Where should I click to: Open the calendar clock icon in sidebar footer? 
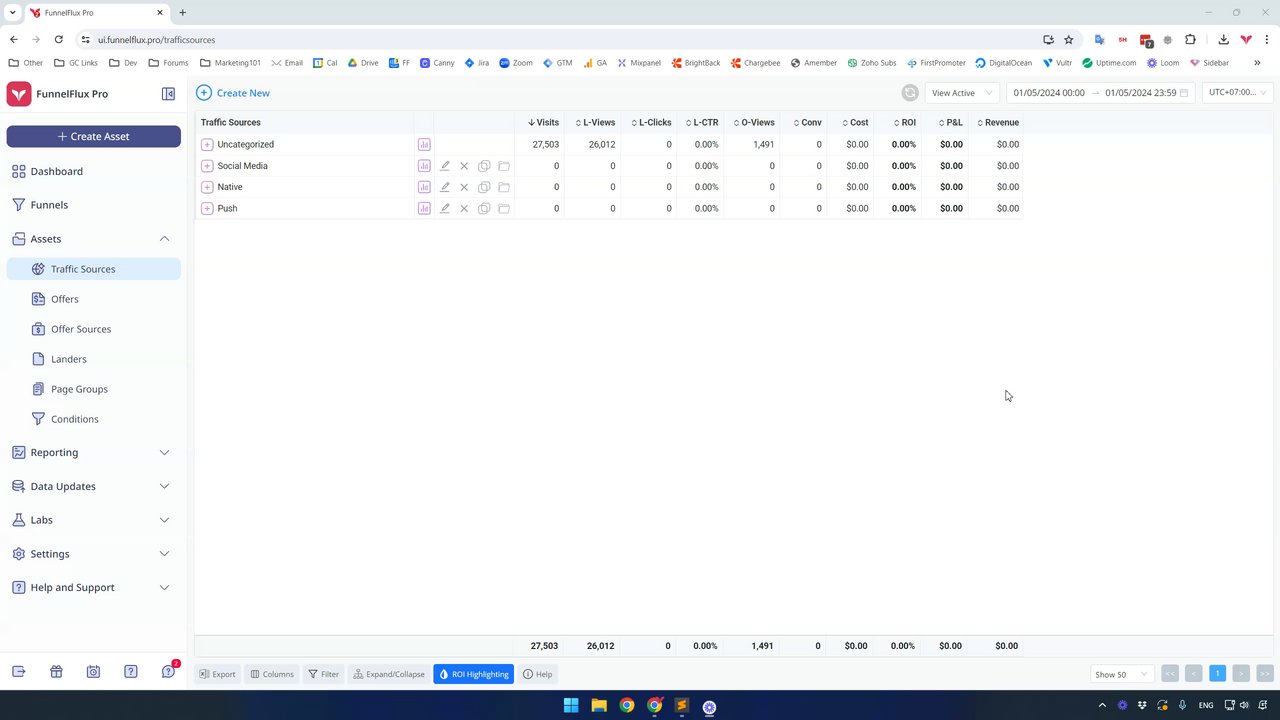coord(93,672)
